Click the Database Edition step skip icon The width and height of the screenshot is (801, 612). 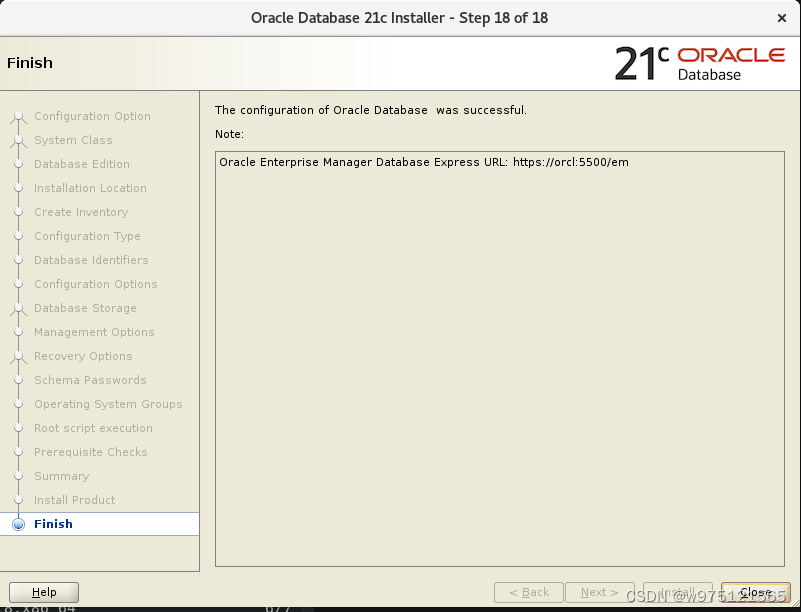[17, 164]
